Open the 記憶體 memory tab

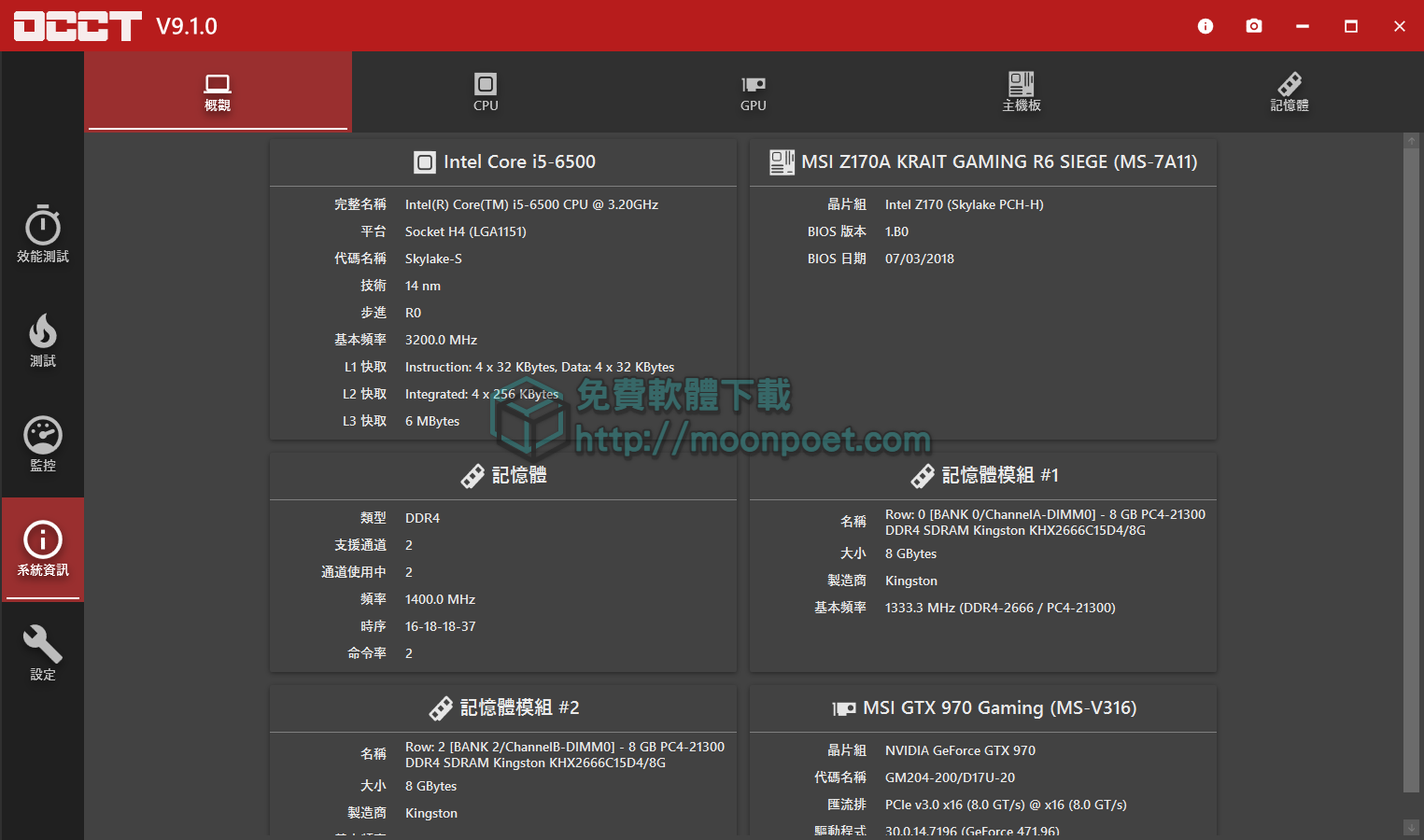coord(1290,91)
